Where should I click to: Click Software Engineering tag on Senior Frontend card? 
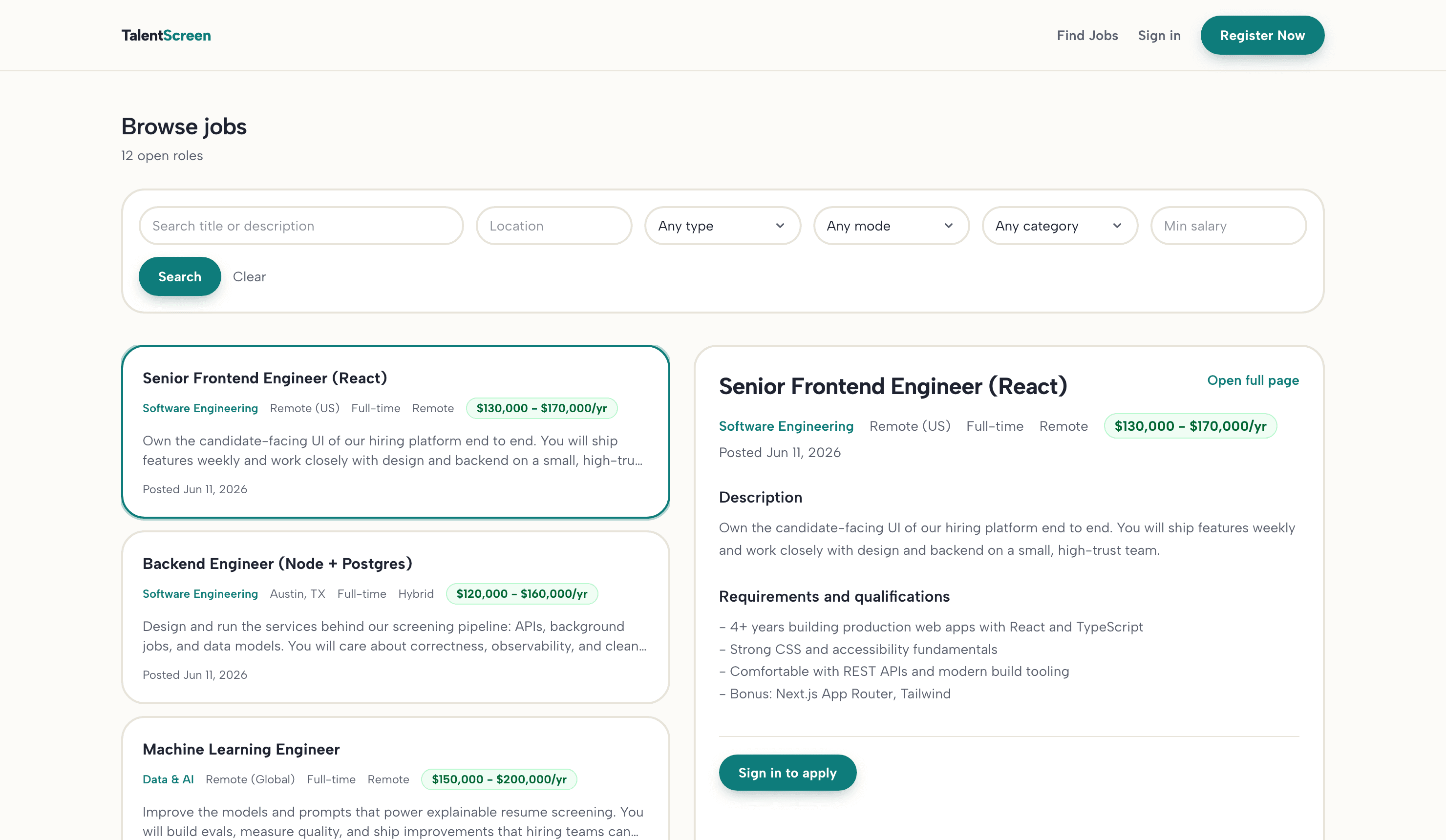pyautogui.click(x=200, y=409)
